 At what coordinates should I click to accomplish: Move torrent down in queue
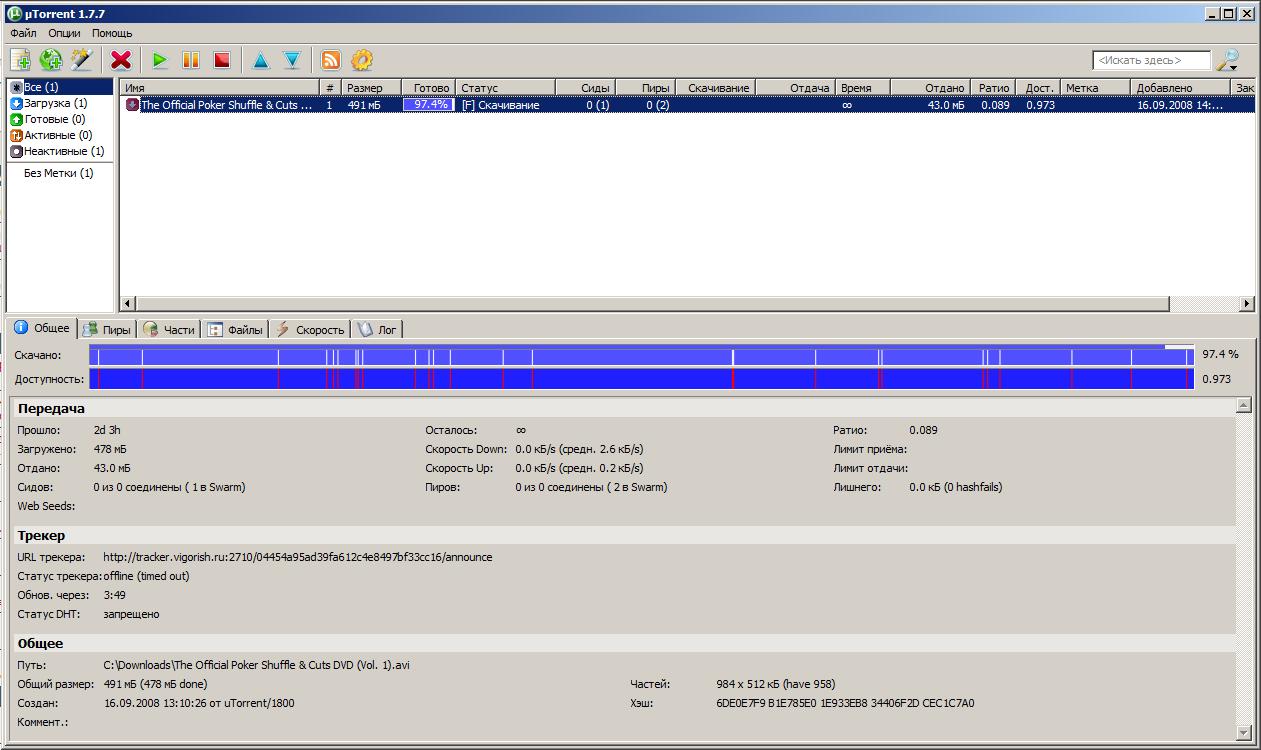coord(292,60)
